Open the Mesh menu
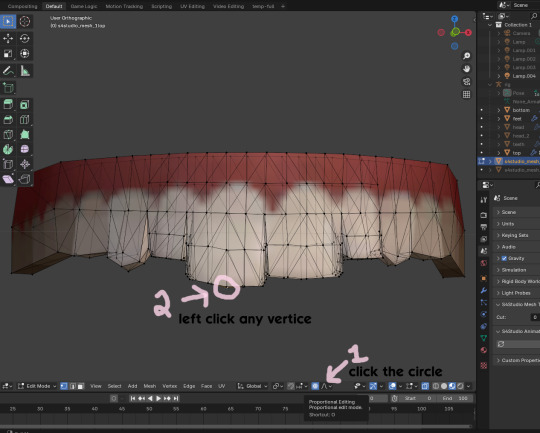The image size is (540, 433). pos(149,386)
